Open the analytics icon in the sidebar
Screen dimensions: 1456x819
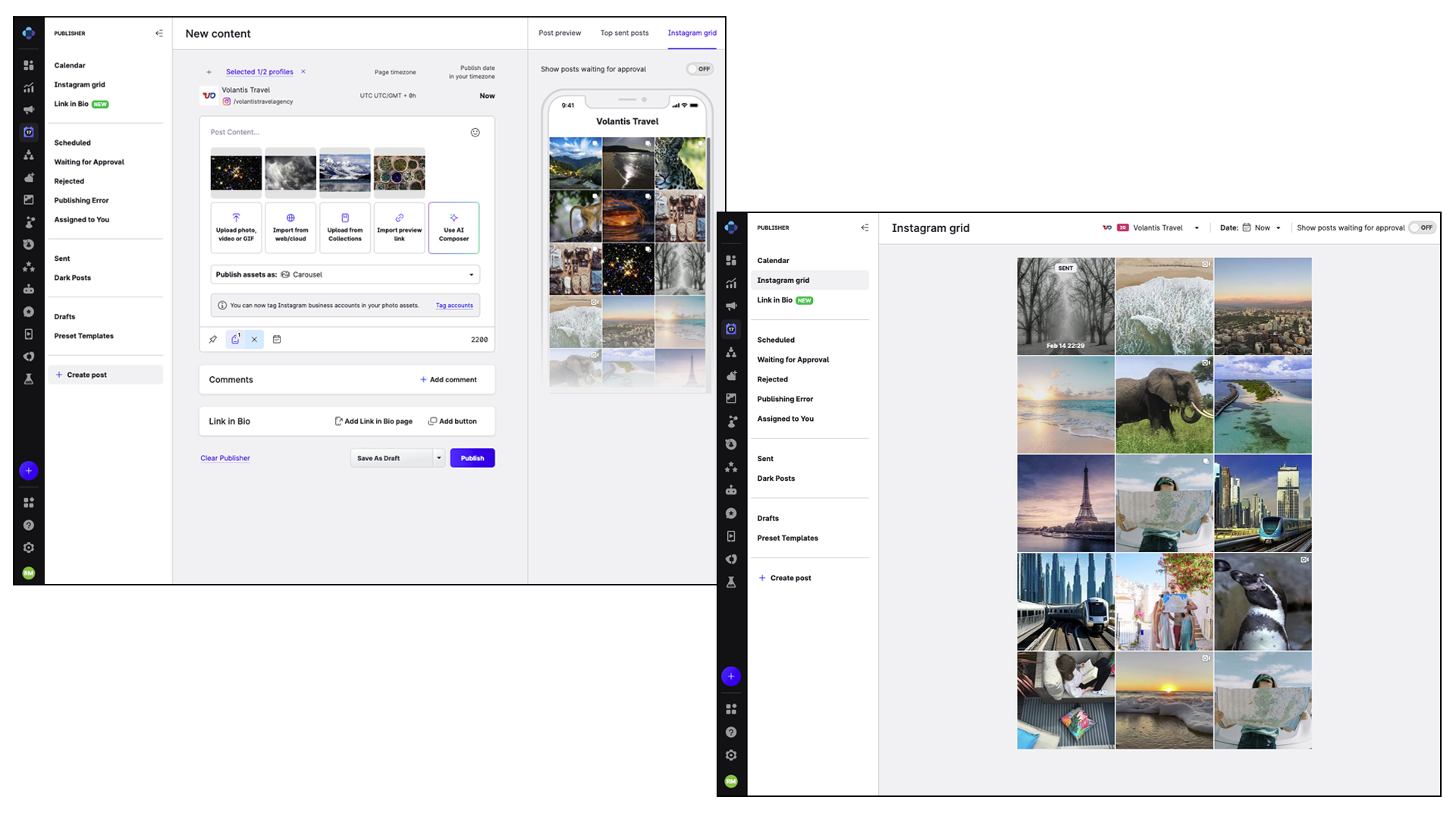pos(28,86)
